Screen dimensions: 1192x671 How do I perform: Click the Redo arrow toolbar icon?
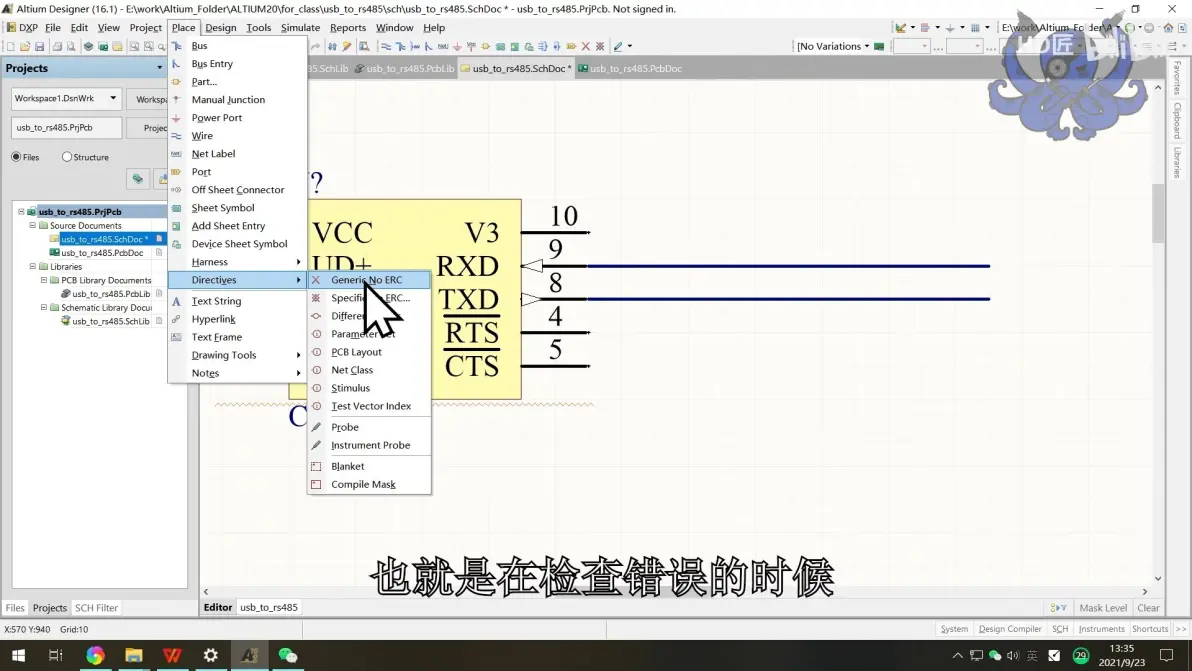tap(315, 46)
